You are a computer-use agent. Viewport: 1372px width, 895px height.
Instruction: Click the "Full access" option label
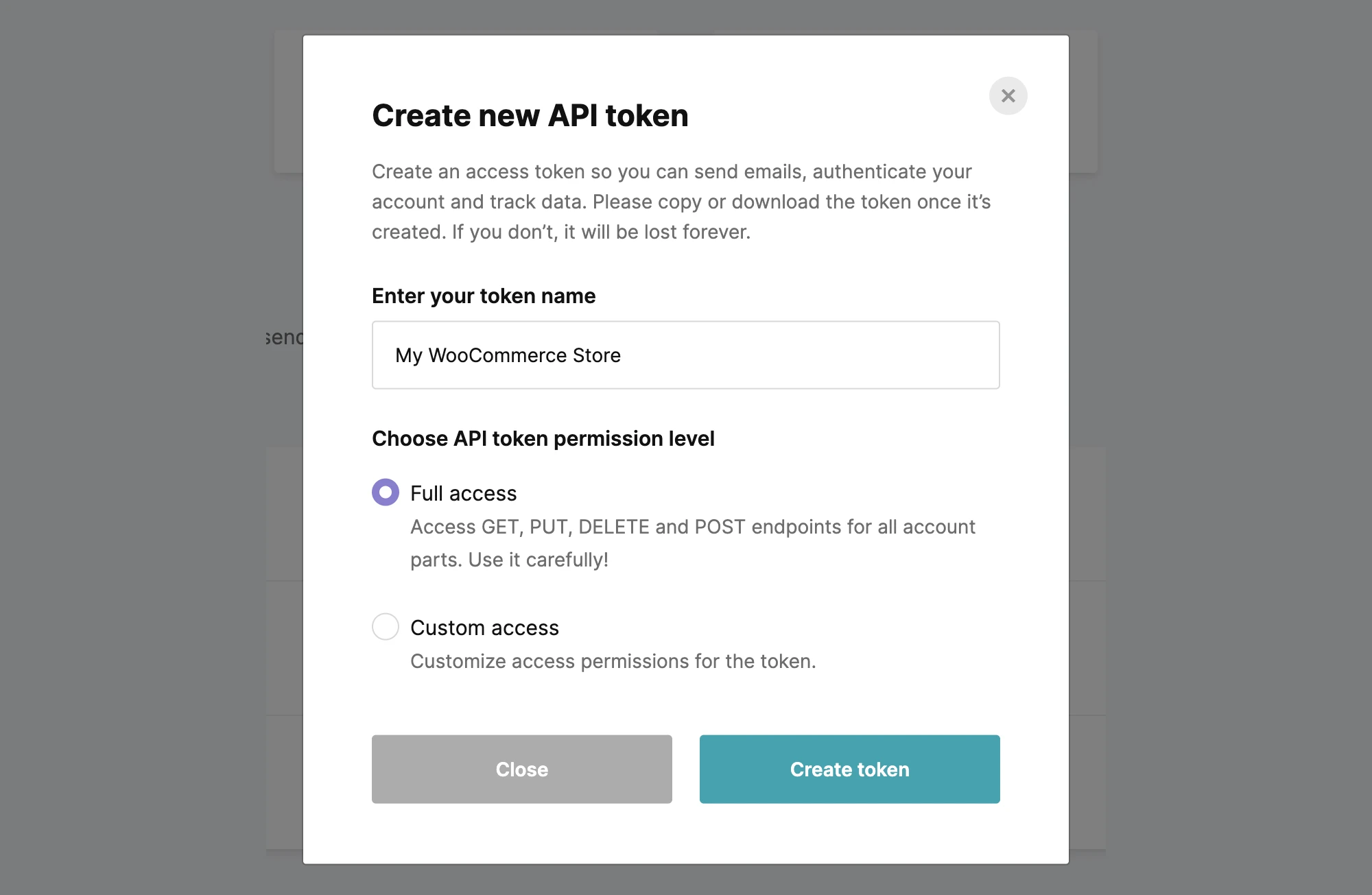[463, 494]
